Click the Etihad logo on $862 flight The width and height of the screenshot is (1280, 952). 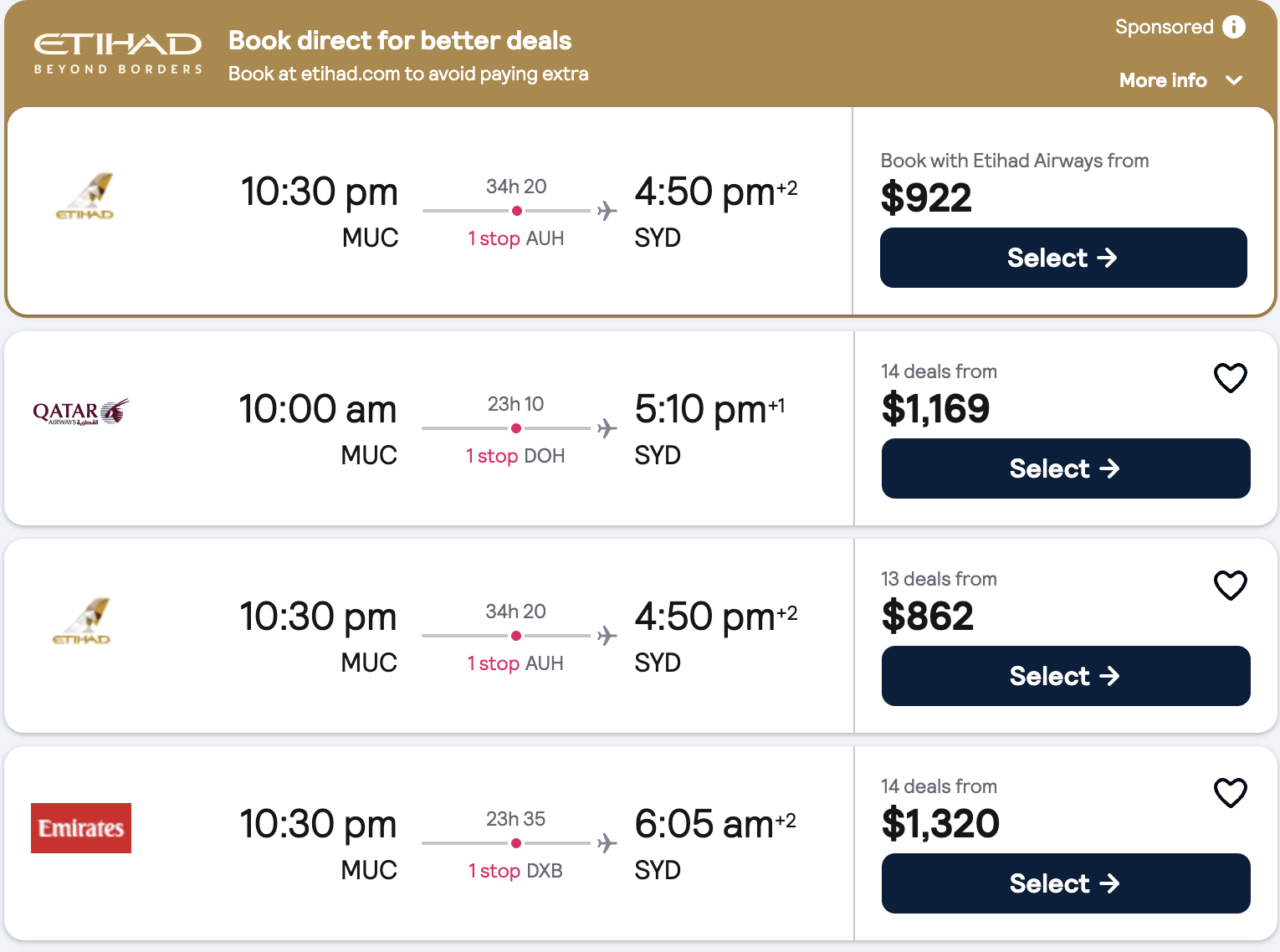[82, 622]
